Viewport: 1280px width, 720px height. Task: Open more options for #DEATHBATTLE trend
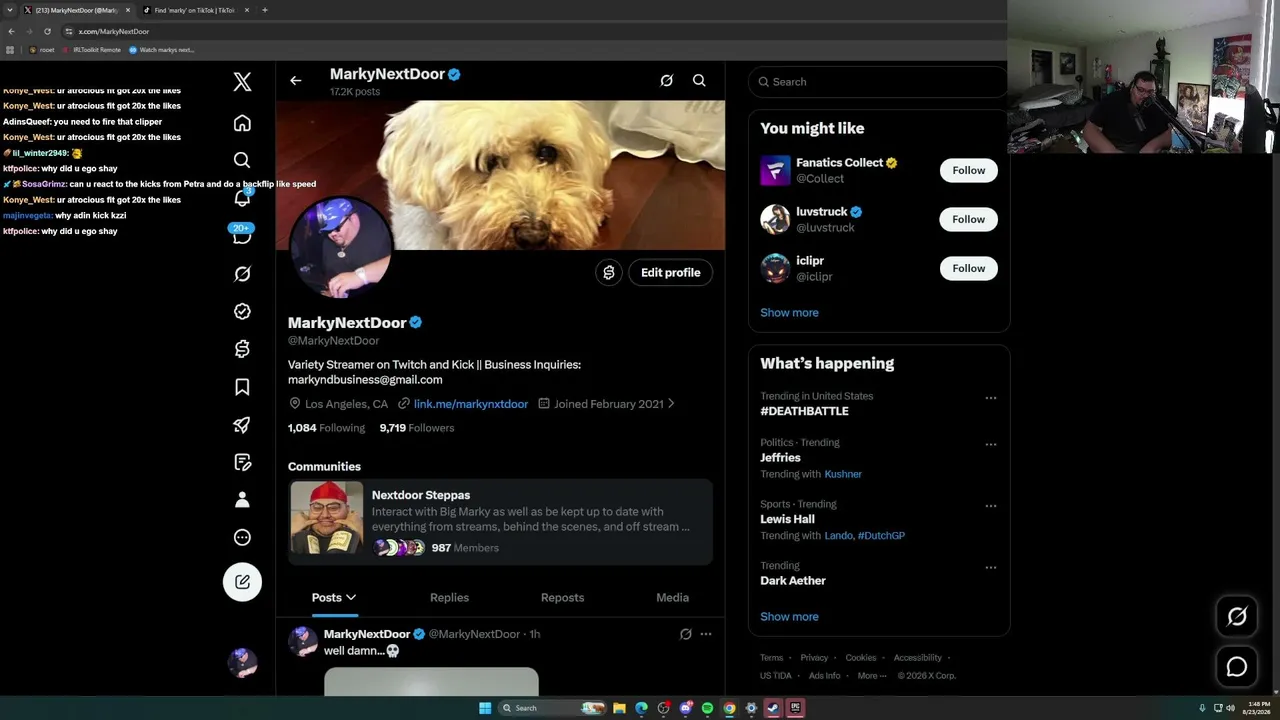coord(991,398)
